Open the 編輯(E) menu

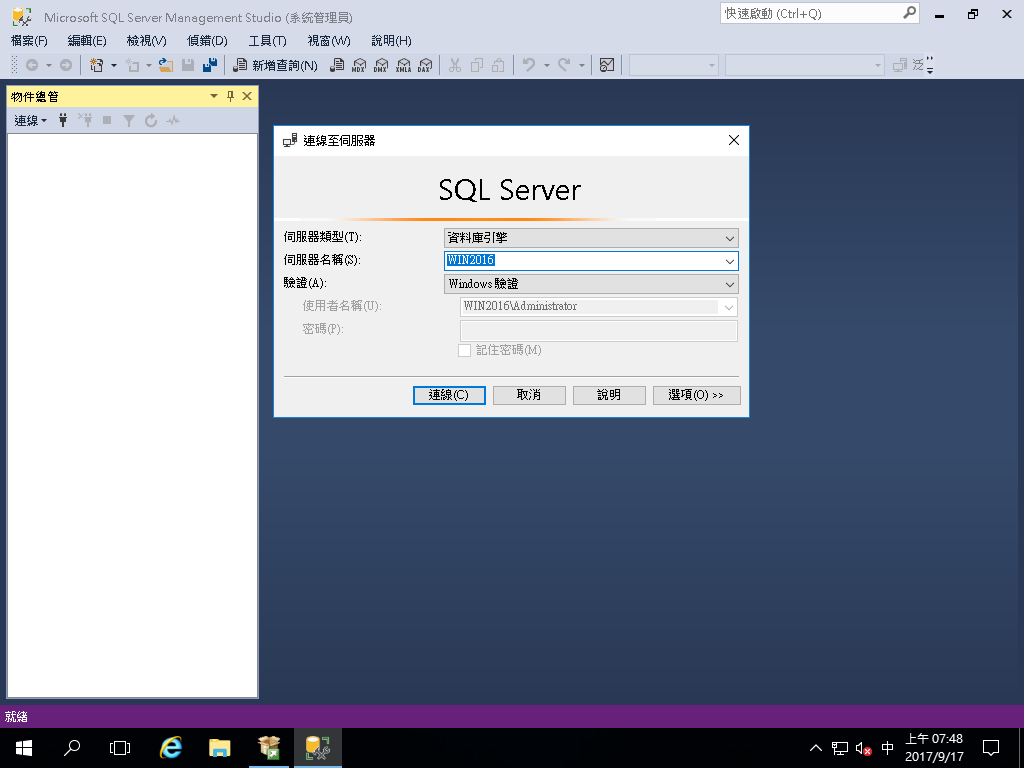pos(87,40)
